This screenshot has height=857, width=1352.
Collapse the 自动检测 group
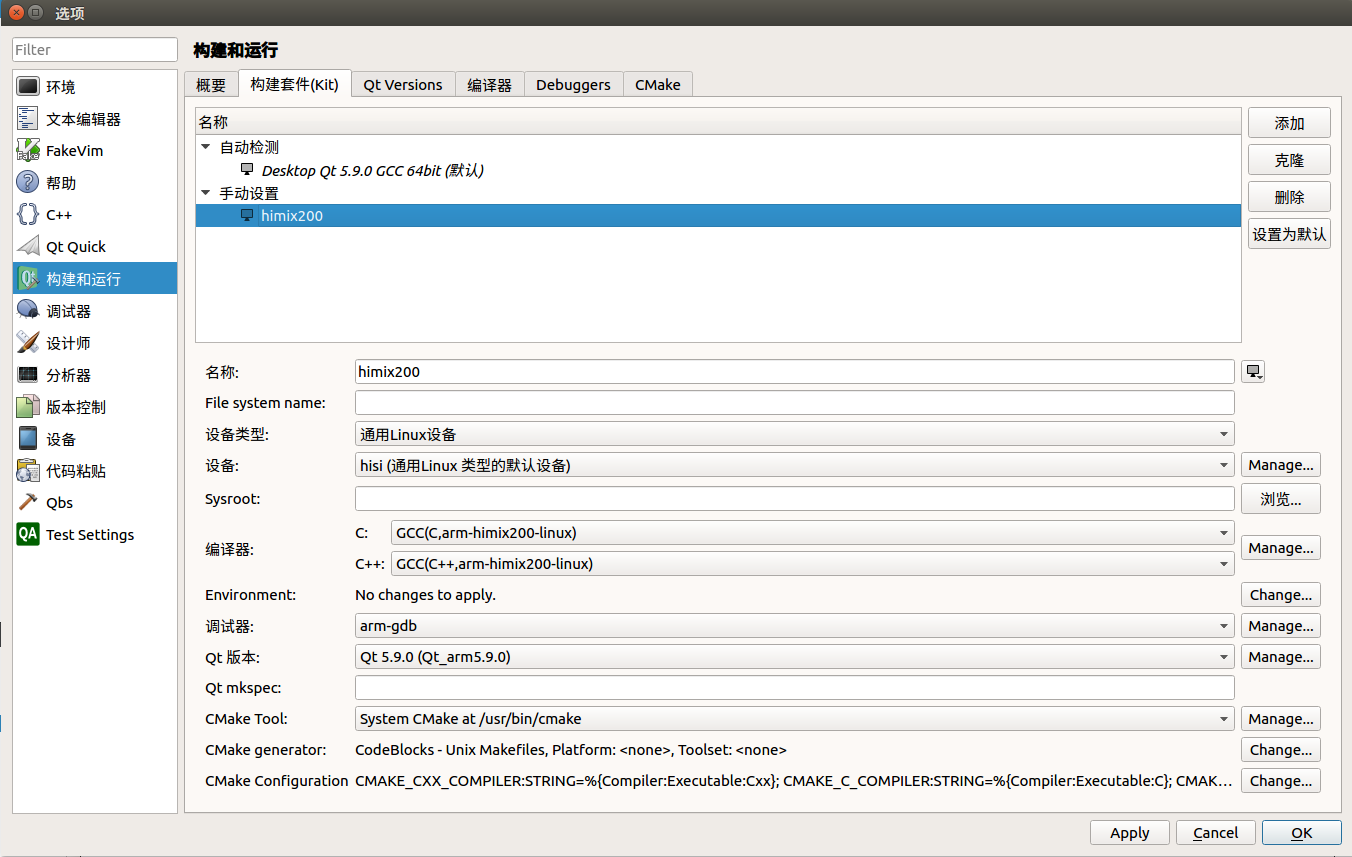pyautogui.click(x=206, y=146)
